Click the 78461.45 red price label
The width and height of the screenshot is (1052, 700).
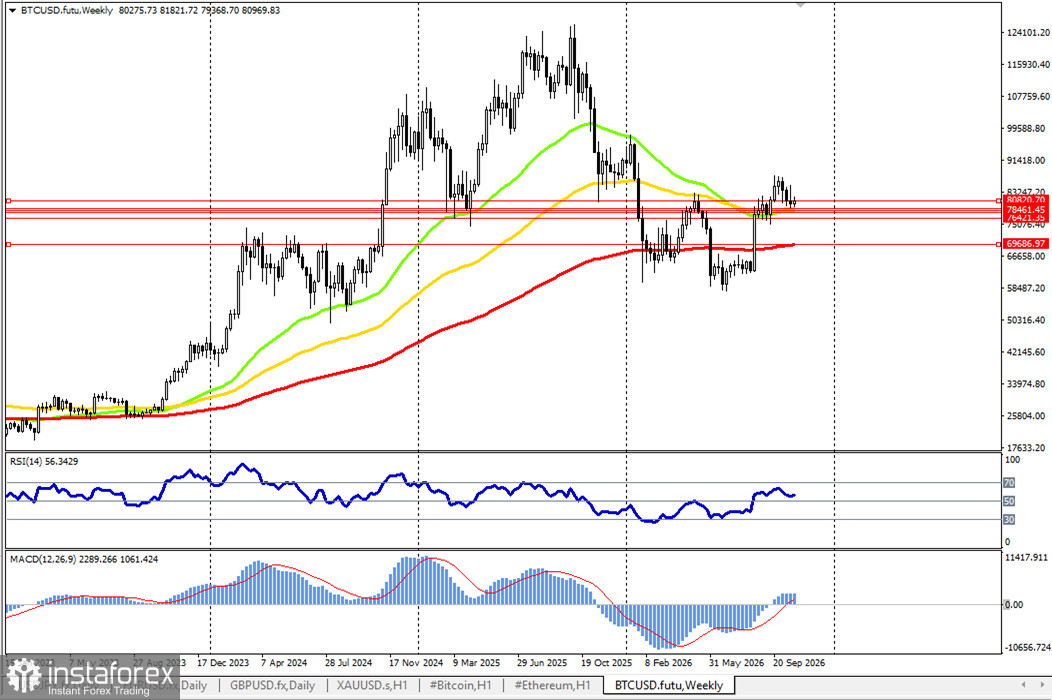click(x=1026, y=209)
